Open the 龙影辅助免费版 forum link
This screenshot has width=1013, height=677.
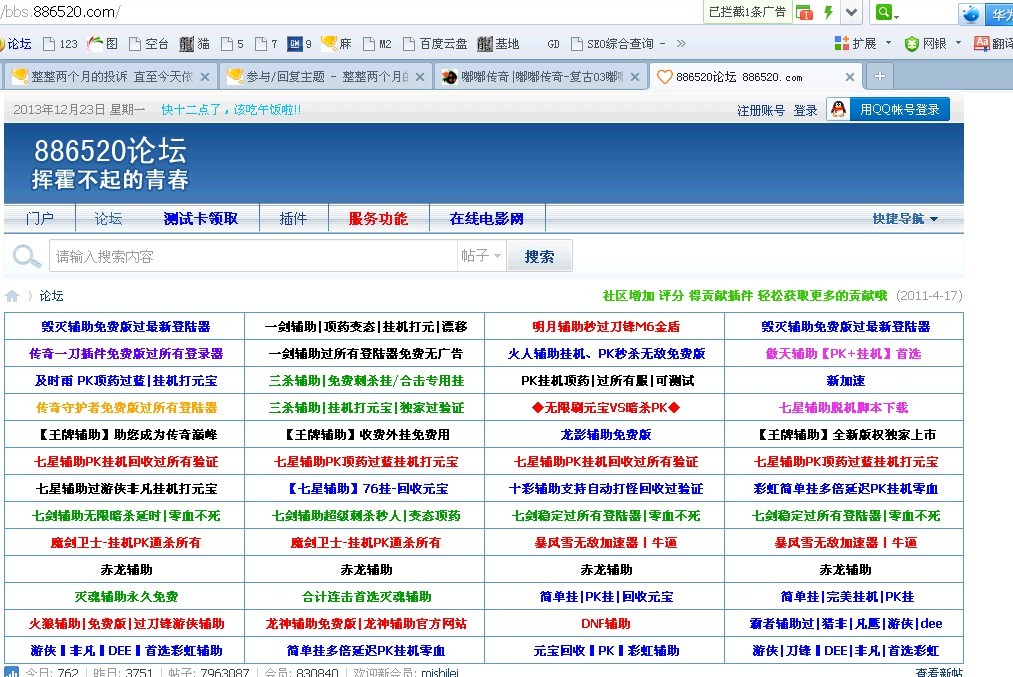605,435
